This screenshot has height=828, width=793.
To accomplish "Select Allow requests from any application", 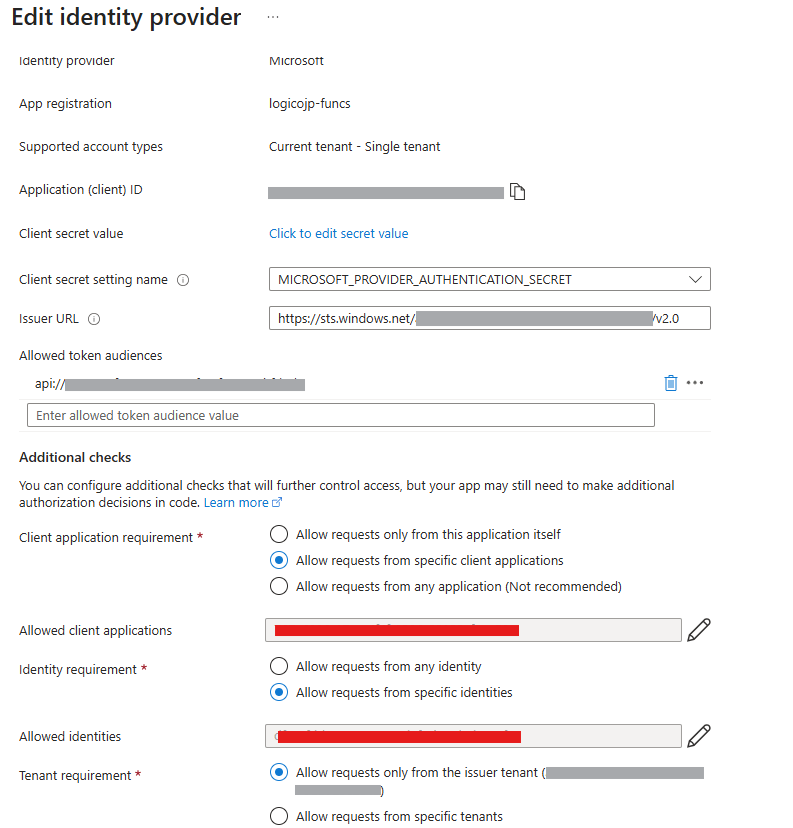I will pyautogui.click(x=279, y=586).
